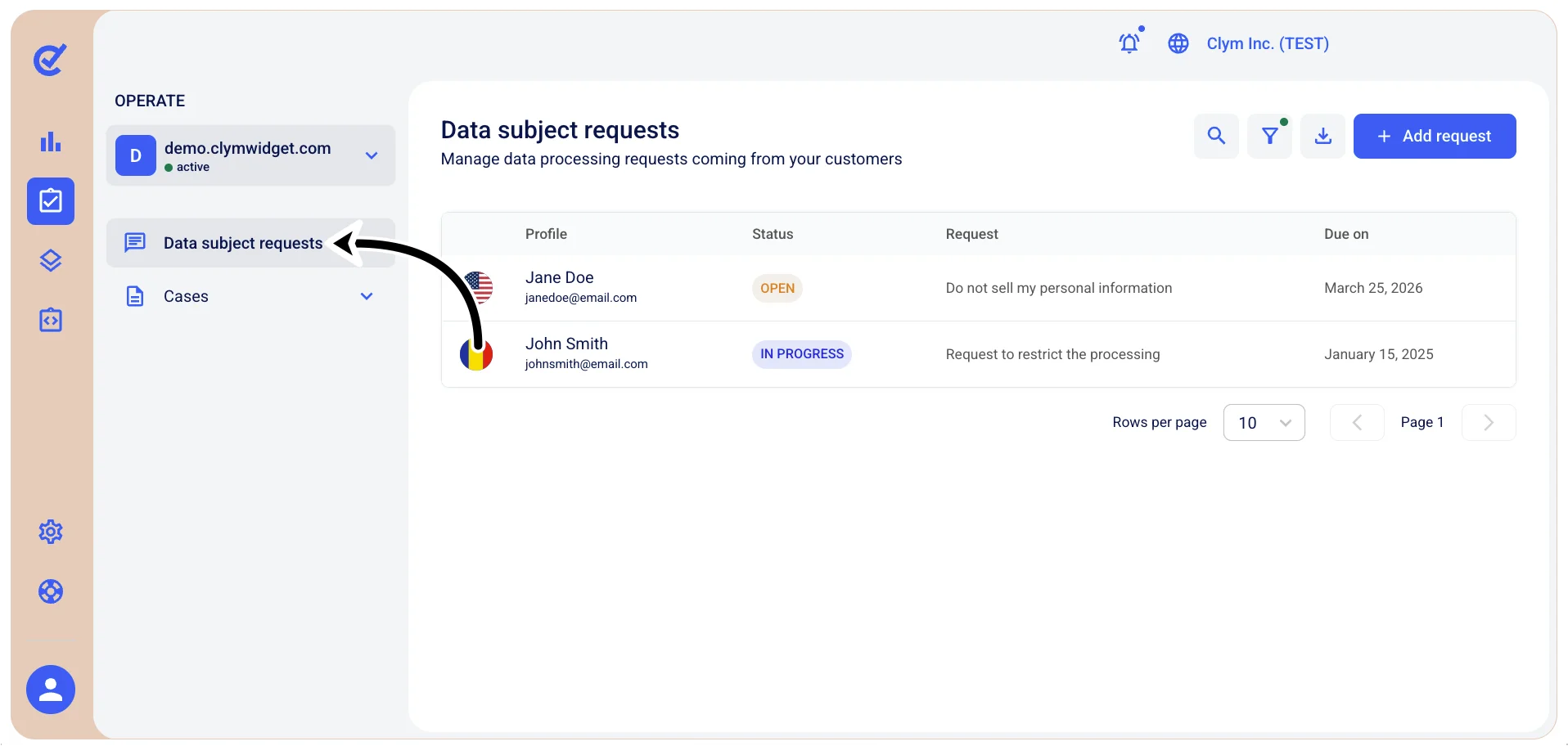Screen dimensions: 1568x746
Task: Click the Status column header
Action: [773, 234]
